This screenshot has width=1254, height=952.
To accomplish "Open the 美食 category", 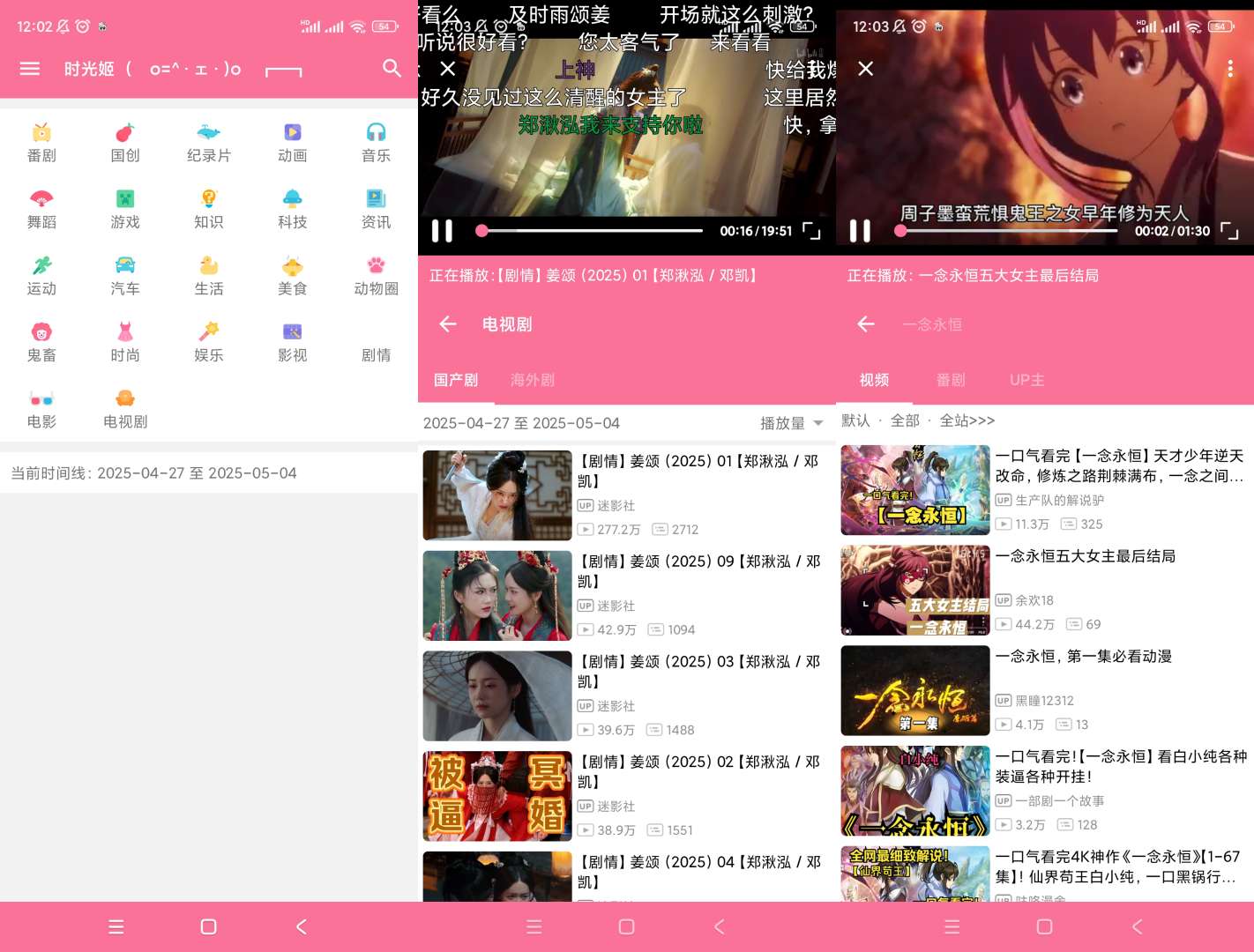I will [293, 277].
